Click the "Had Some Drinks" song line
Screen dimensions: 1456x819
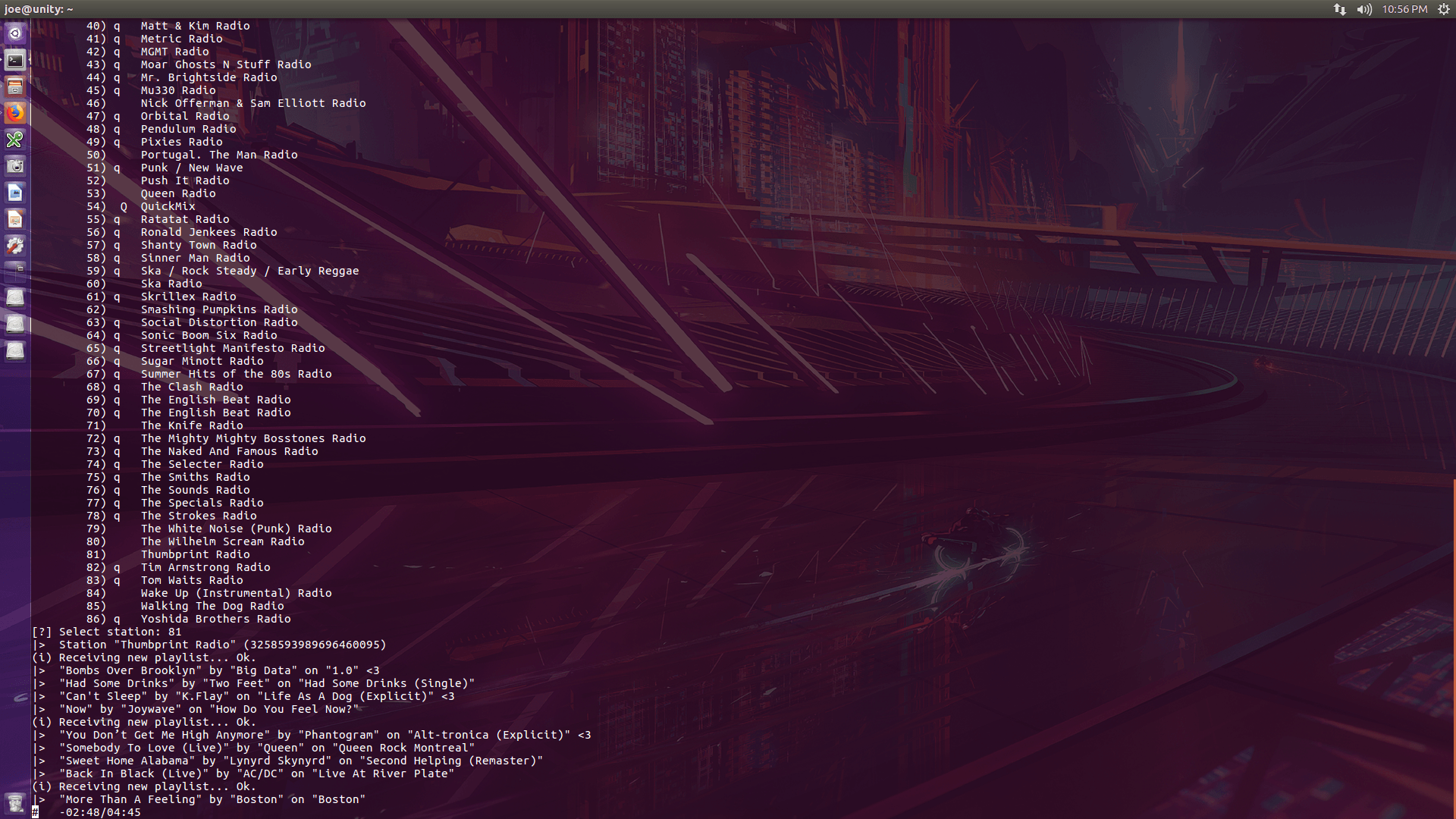[253, 683]
